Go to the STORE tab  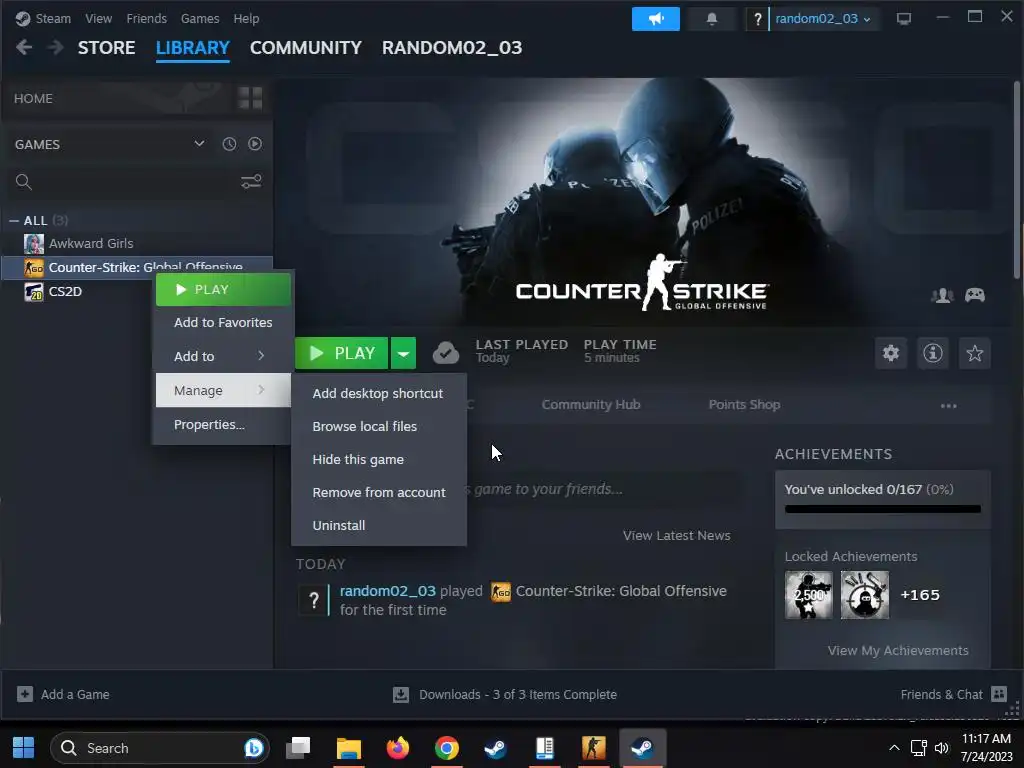point(106,48)
